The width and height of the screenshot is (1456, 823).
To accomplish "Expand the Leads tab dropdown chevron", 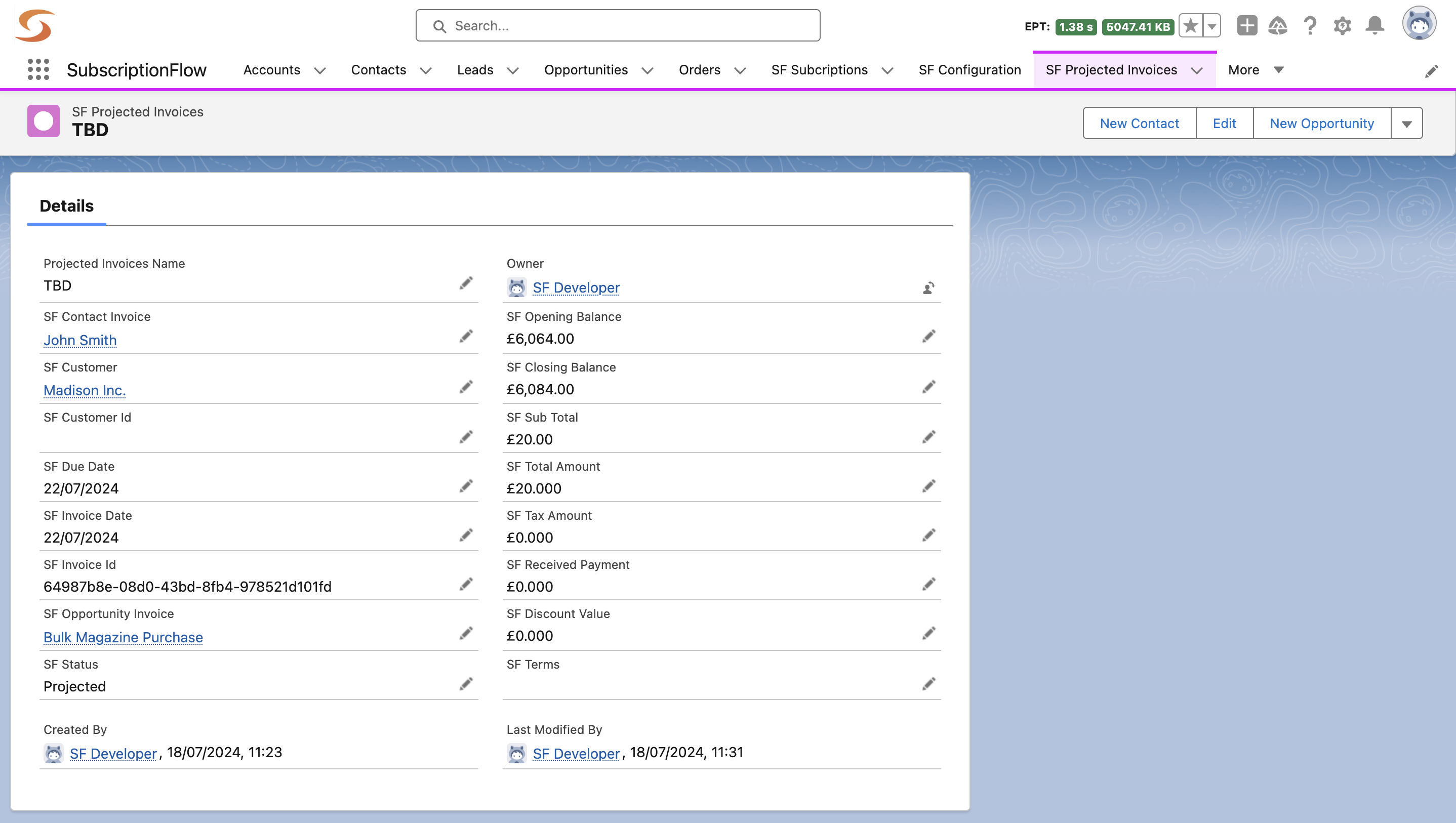I will pyautogui.click(x=513, y=71).
